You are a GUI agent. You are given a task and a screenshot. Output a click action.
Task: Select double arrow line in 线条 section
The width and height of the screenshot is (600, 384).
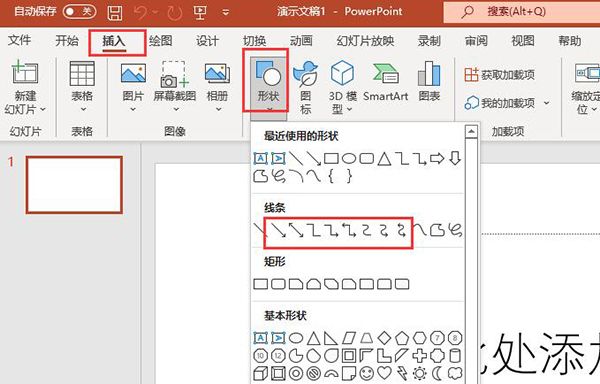pyautogui.click(x=296, y=230)
